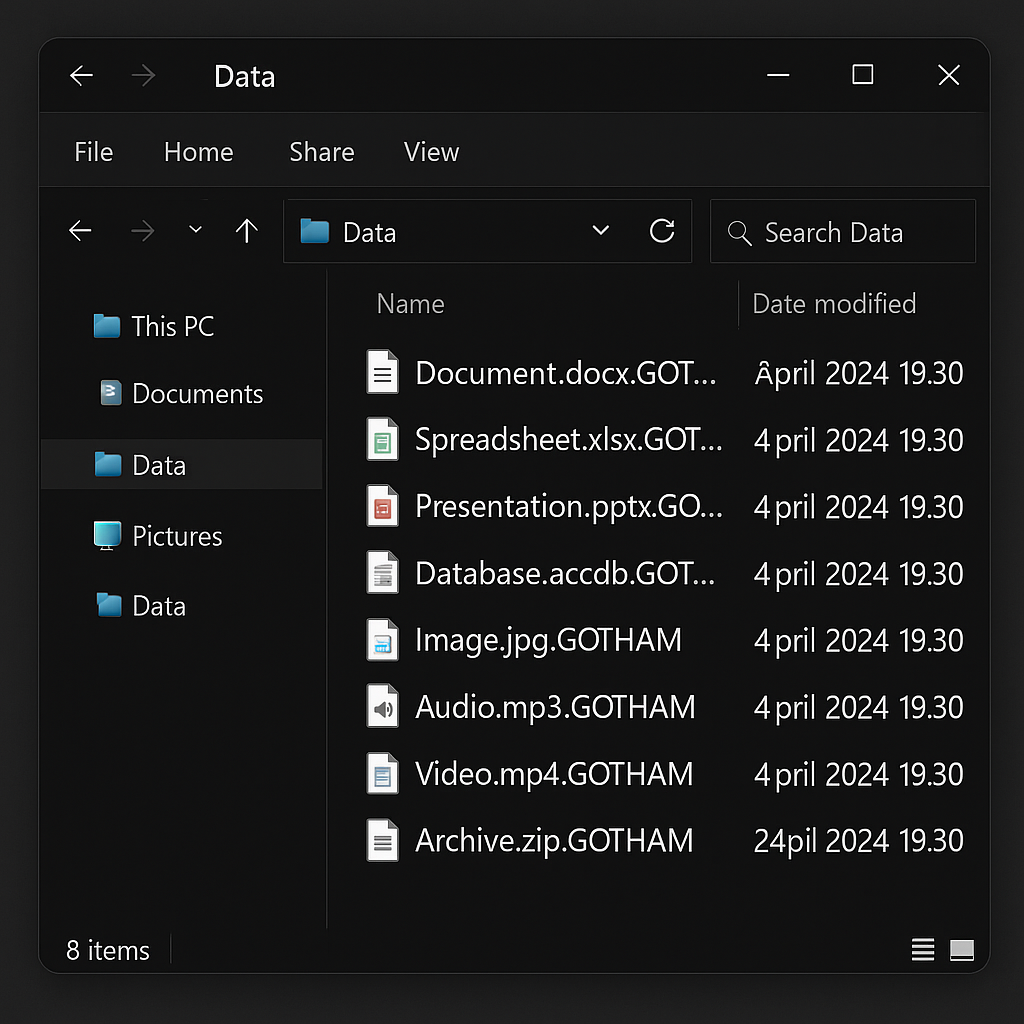Click the Search Data input field
Image resolution: width=1024 pixels, height=1024 pixels.
[850, 233]
